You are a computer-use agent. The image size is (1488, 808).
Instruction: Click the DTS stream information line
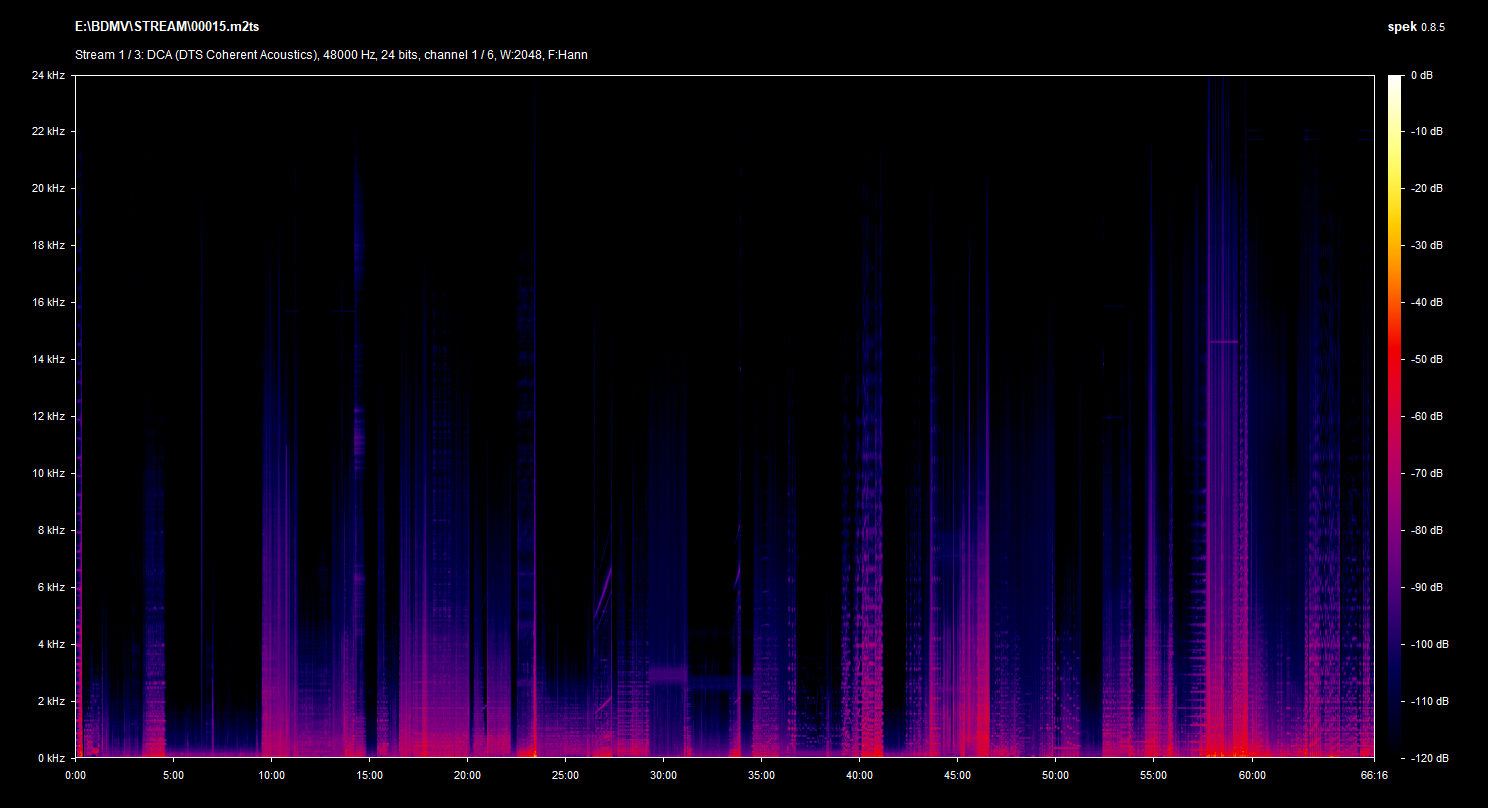point(331,55)
